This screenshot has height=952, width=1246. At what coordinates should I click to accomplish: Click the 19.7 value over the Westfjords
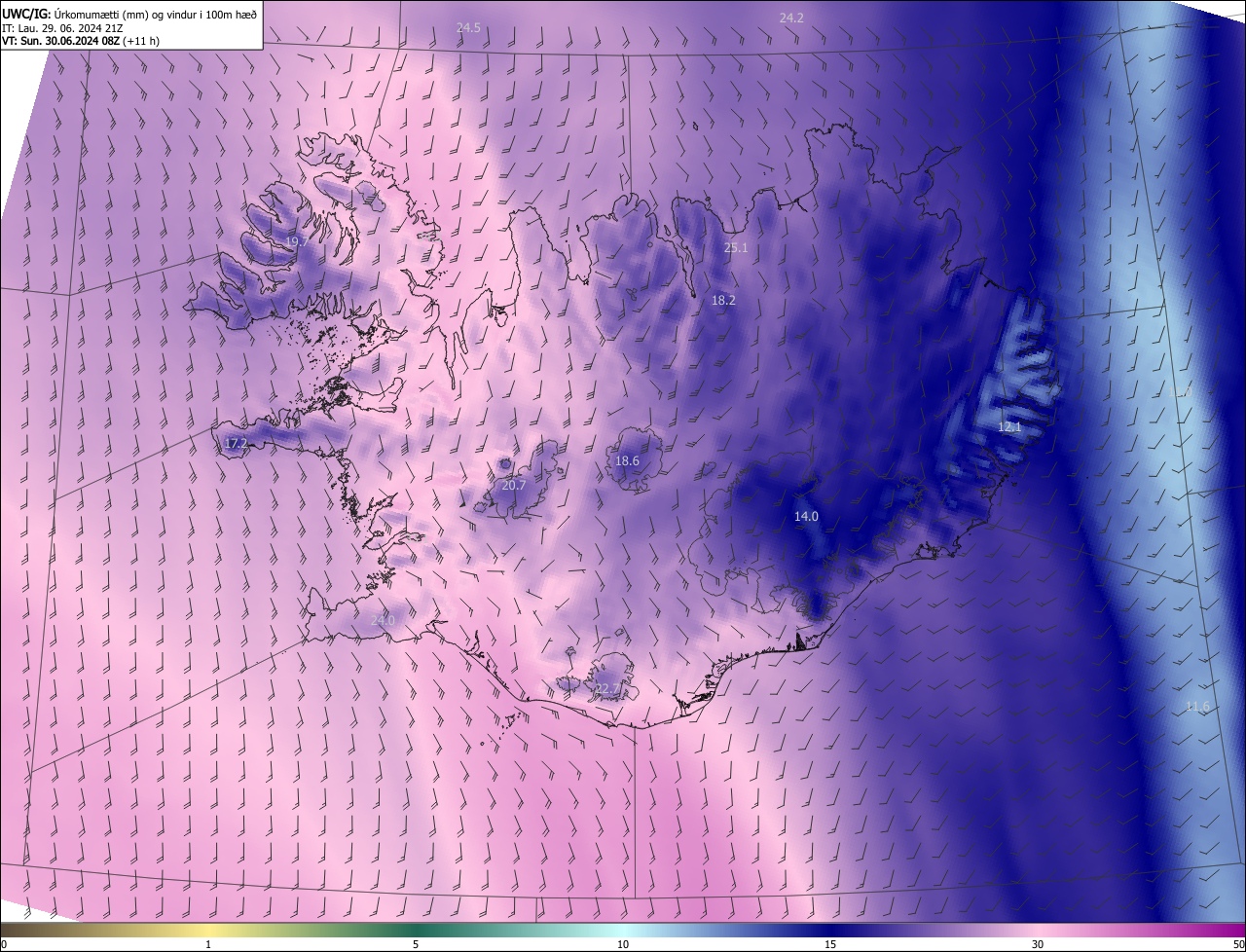click(x=297, y=241)
